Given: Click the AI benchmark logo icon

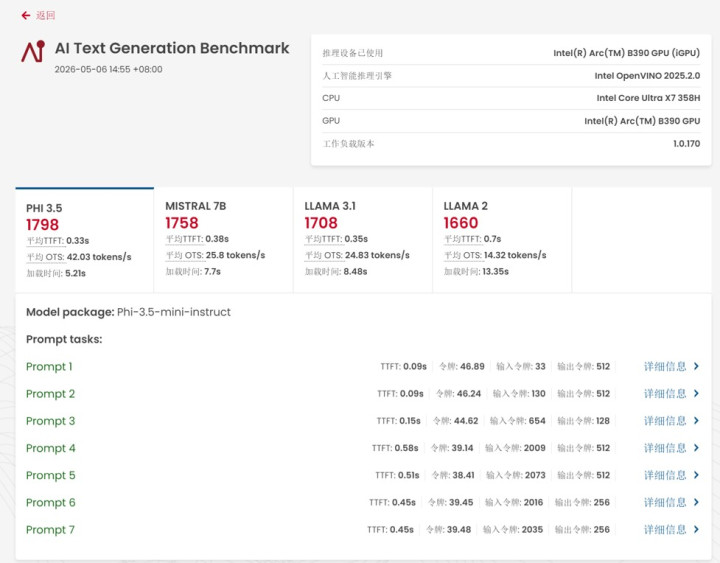Looking at the screenshot, I should click(x=33, y=51).
